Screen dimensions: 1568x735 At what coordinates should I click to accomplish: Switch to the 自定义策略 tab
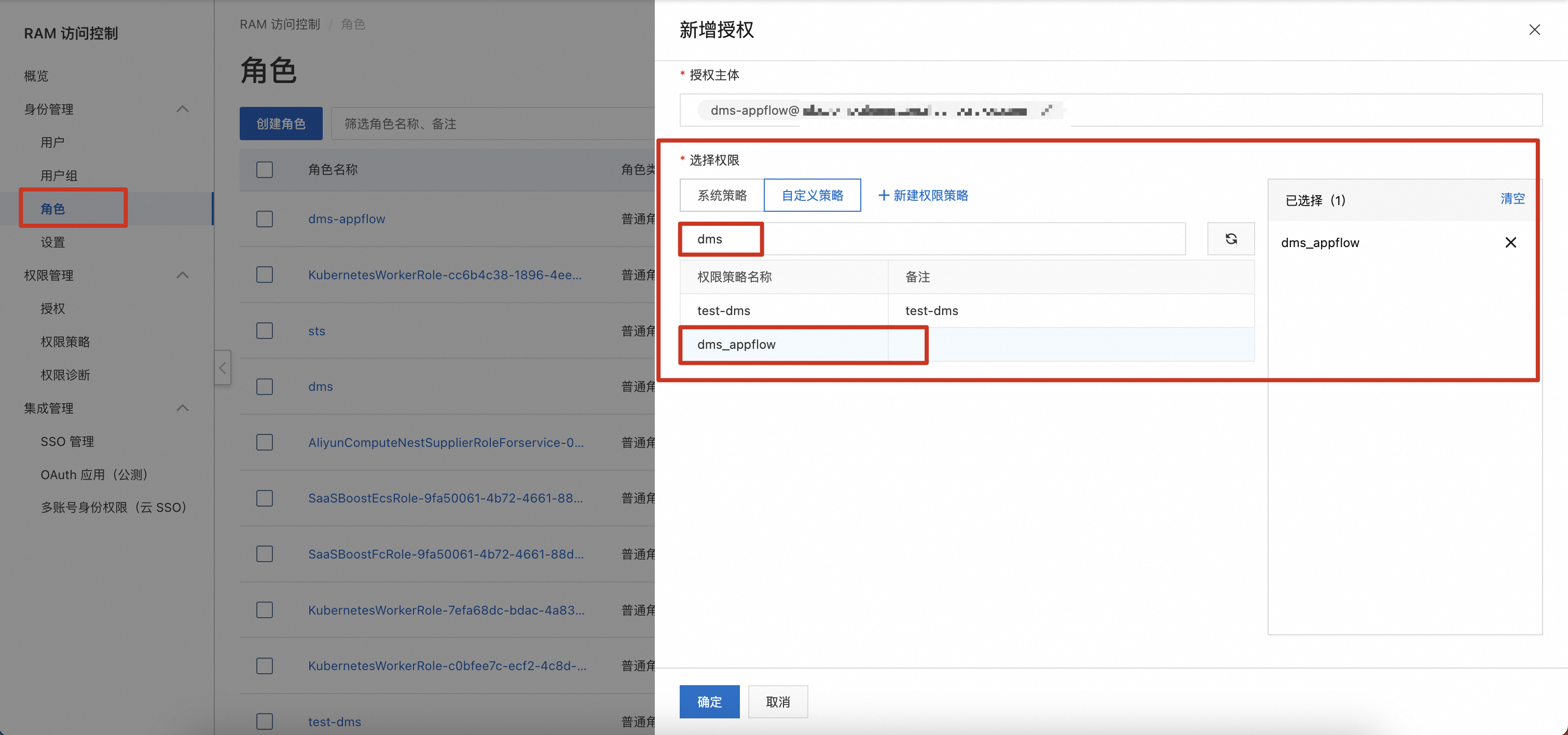tap(812, 196)
